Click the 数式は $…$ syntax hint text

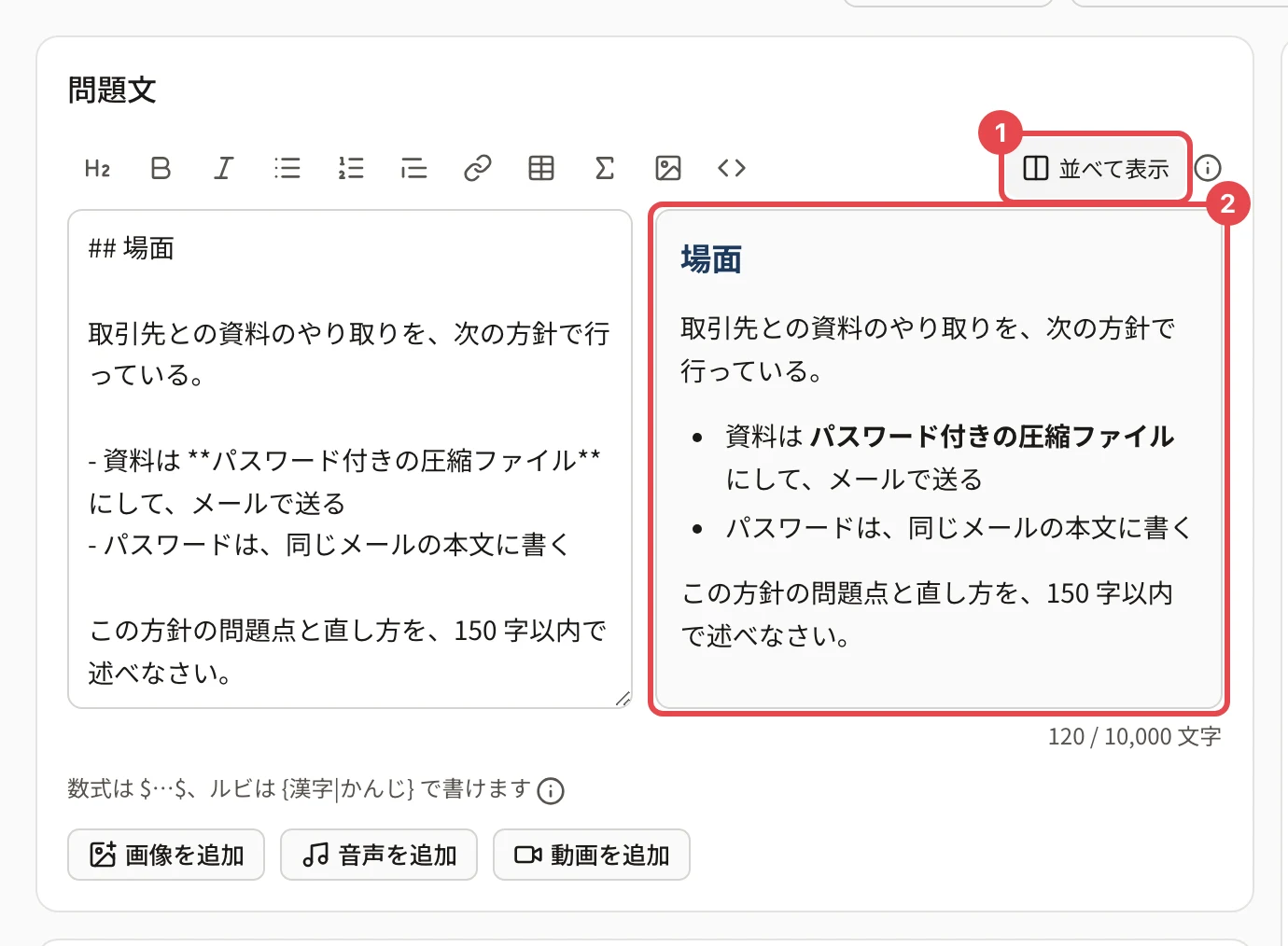point(299,789)
